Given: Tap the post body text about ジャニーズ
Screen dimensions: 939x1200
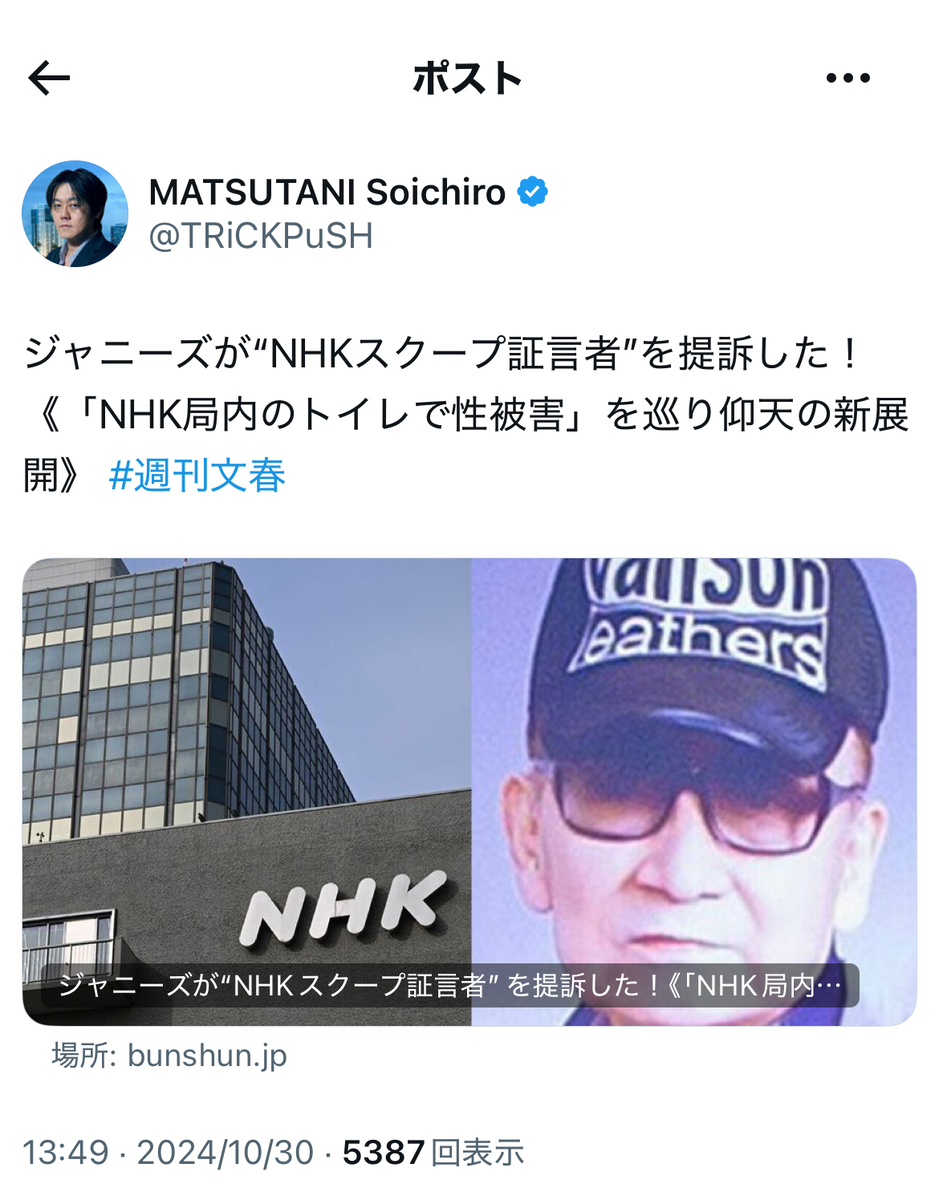Looking at the screenshot, I should tap(466, 415).
